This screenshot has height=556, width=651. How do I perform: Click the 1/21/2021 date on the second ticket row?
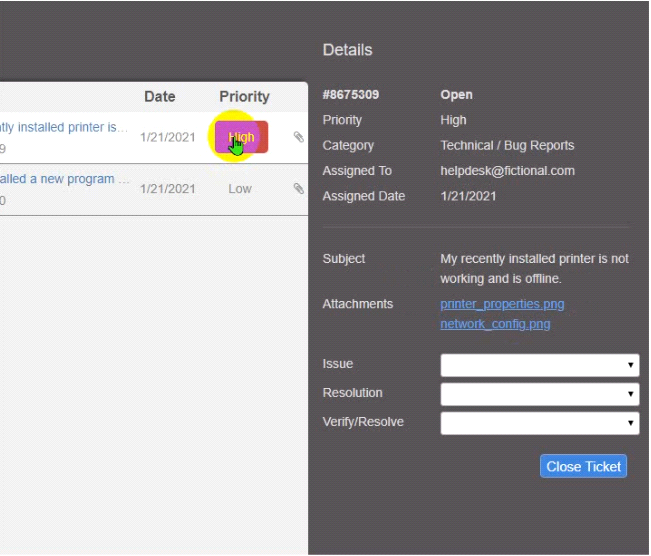coord(168,189)
